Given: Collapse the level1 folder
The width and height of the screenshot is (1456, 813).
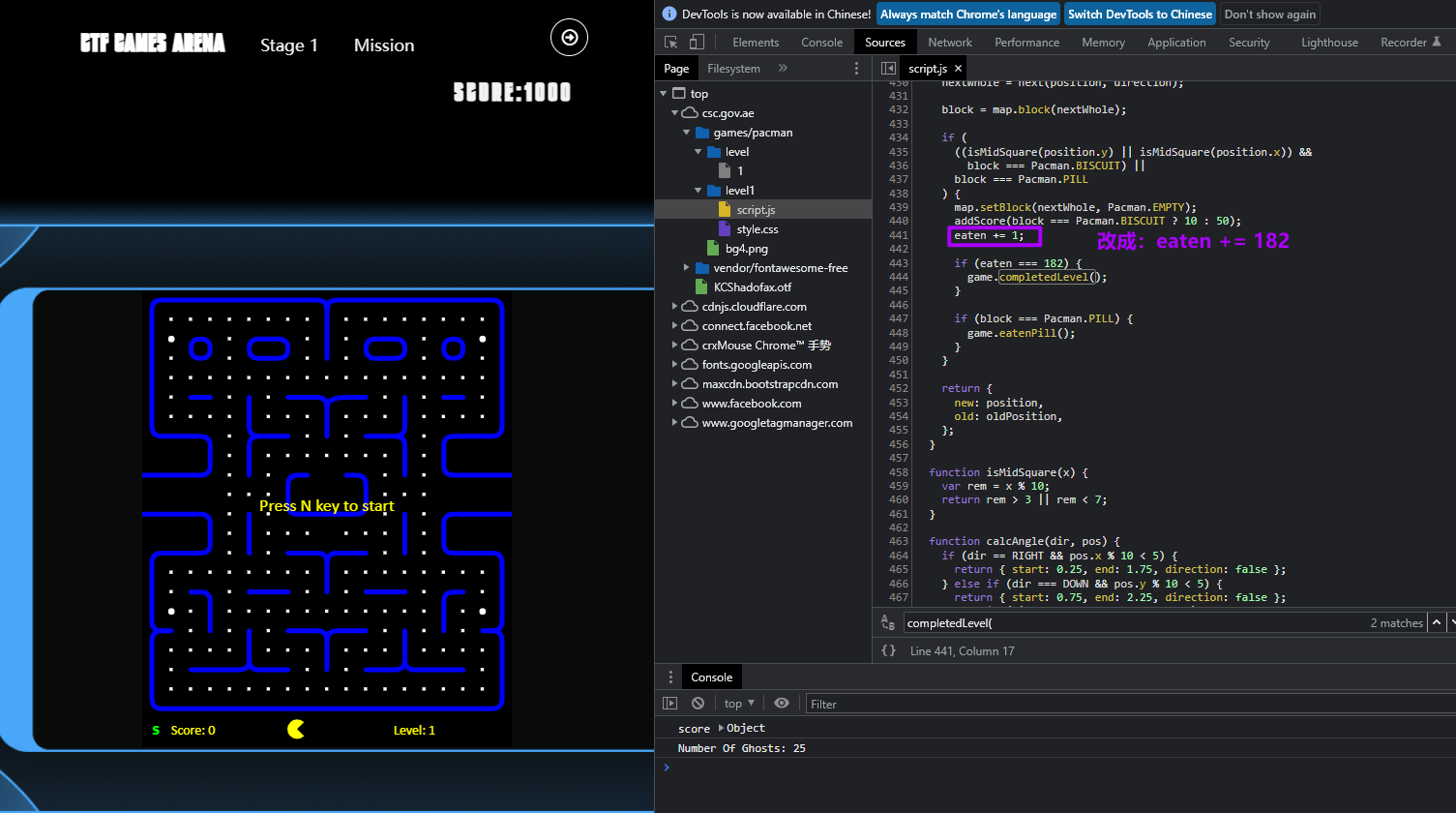Looking at the screenshot, I should (x=698, y=191).
